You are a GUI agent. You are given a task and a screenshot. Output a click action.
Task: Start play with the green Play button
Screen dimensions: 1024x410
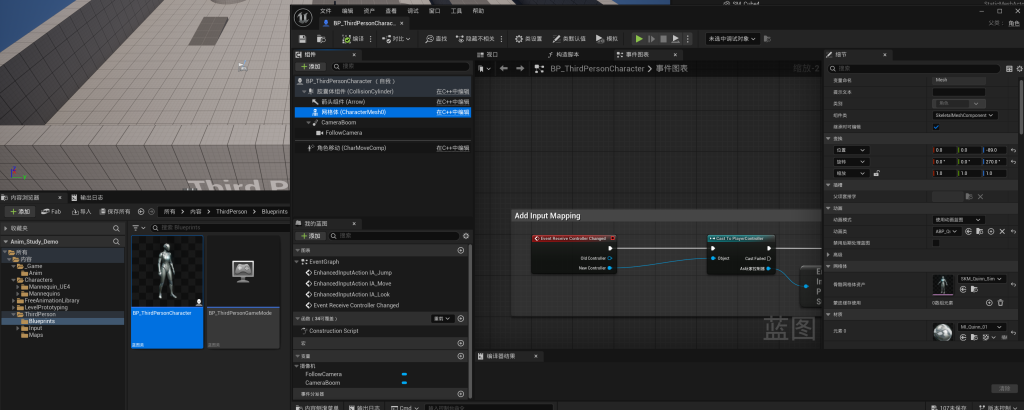coord(639,39)
